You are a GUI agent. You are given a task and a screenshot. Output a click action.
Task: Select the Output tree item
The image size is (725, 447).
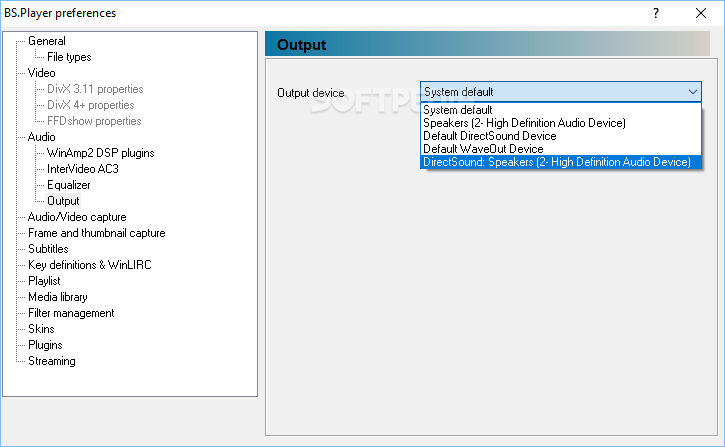63,201
